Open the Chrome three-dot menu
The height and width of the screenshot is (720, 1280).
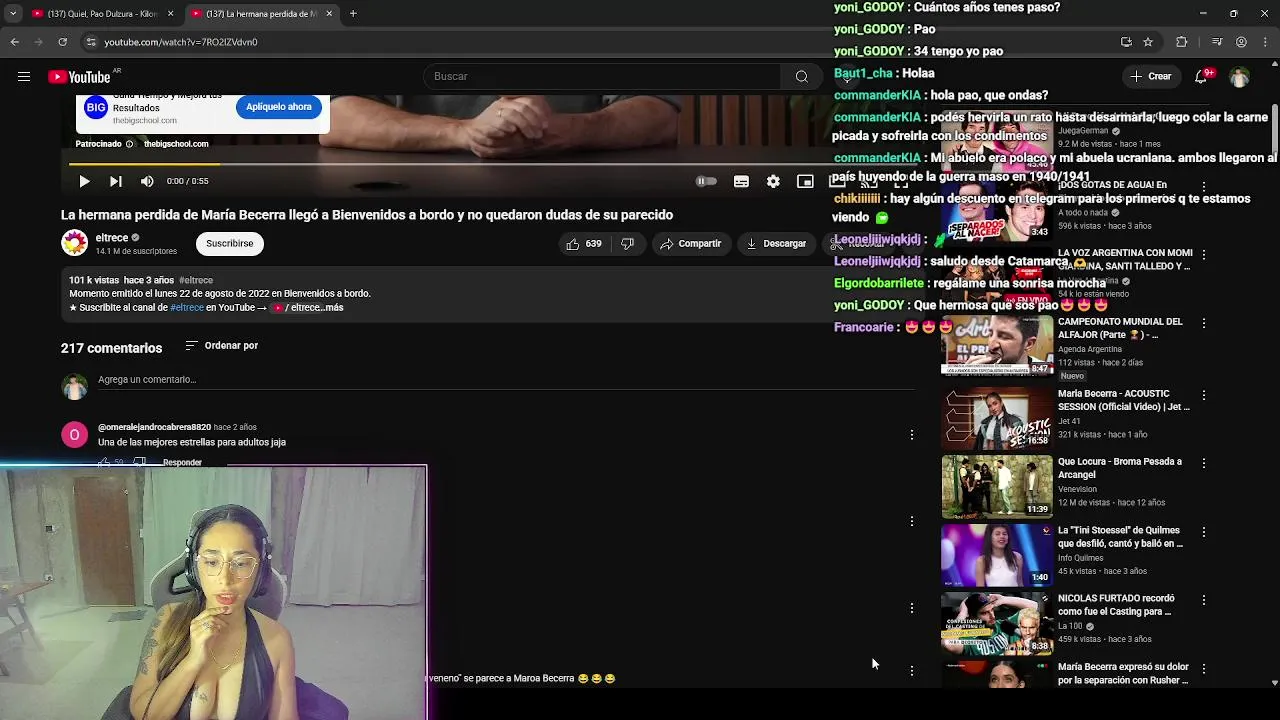1265,42
